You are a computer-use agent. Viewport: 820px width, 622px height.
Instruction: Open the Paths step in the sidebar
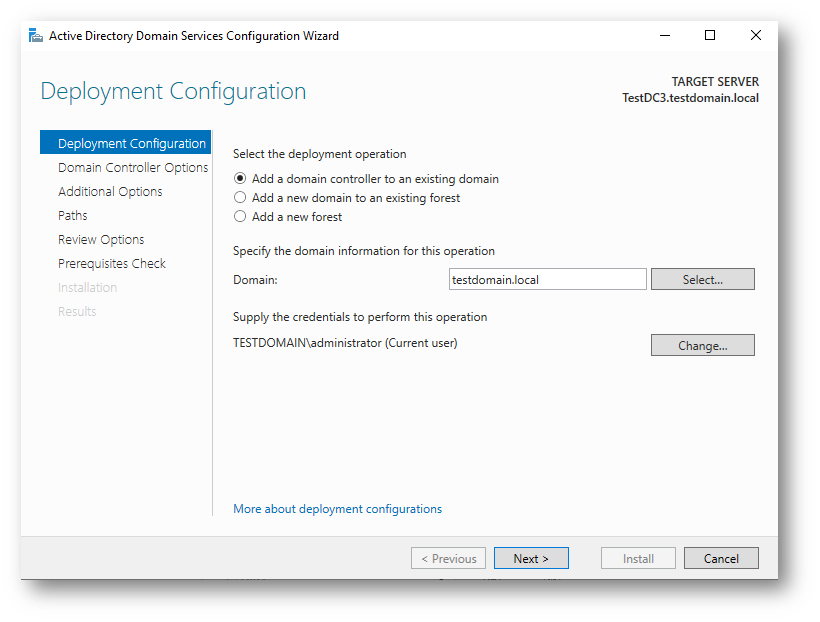coord(73,216)
